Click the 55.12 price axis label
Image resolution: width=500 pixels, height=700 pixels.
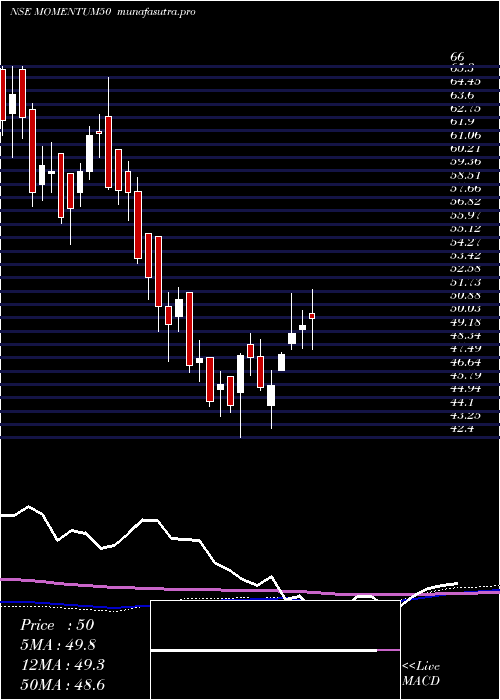[x=465, y=229]
